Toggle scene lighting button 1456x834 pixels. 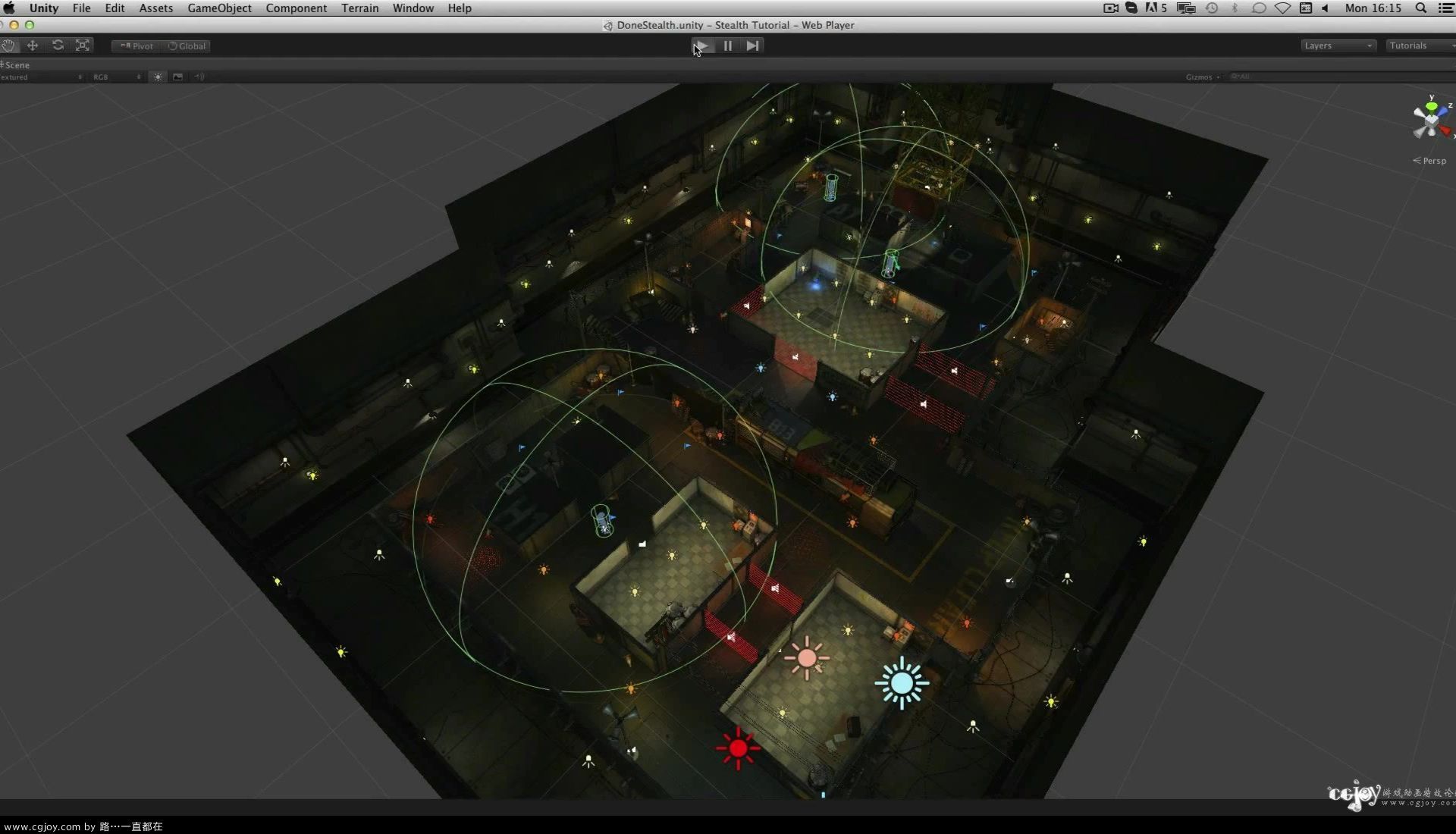click(158, 77)
